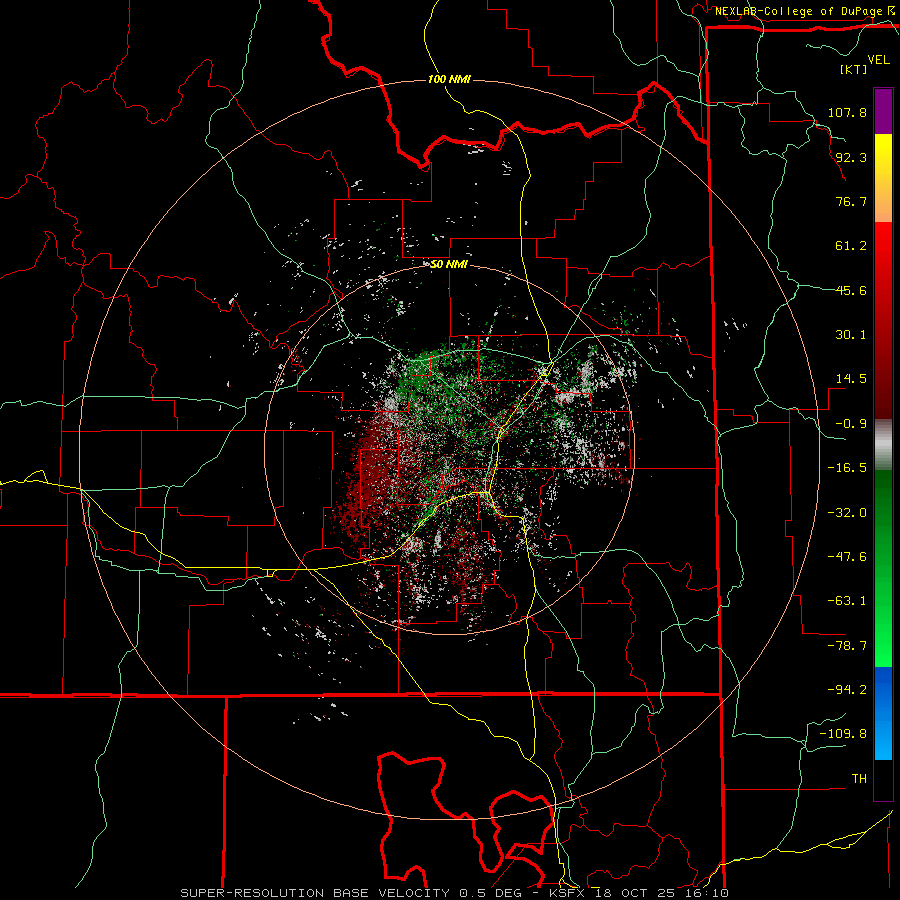Viewport: 900px width, 900px height.
Task: Click the Super-Resolution Base Velocity caption text
Action: [454, 893]
